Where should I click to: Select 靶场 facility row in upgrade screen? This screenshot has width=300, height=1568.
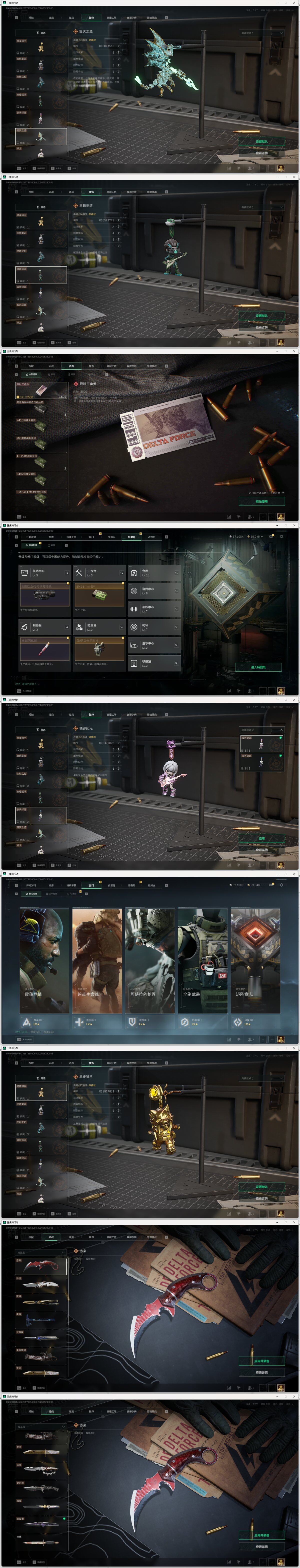pyautogui.click(x=154, y=626)
